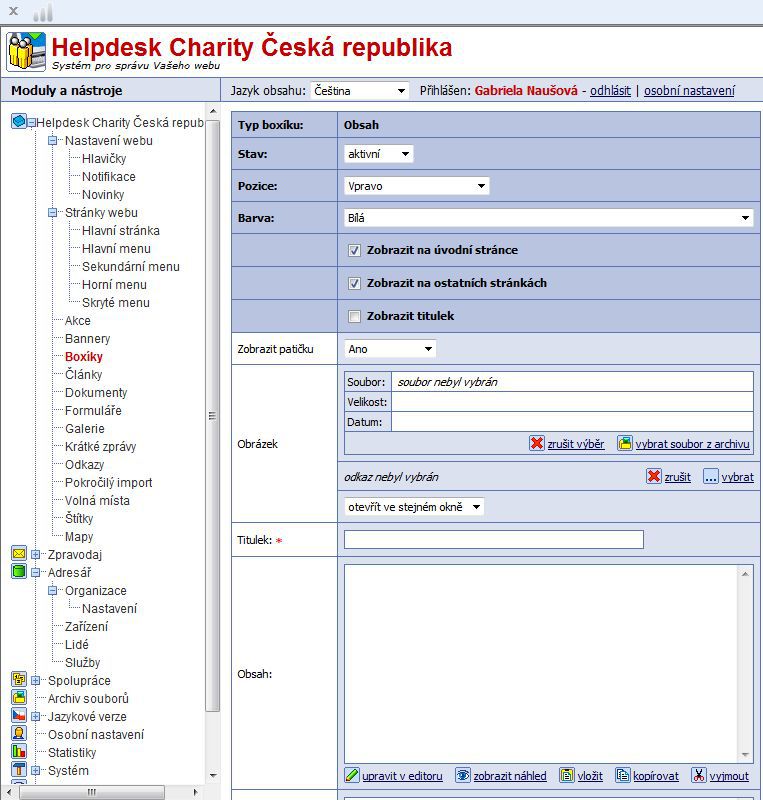Open Galerie in the module tree
Viewport: 763px width, 800px height.
85,429
